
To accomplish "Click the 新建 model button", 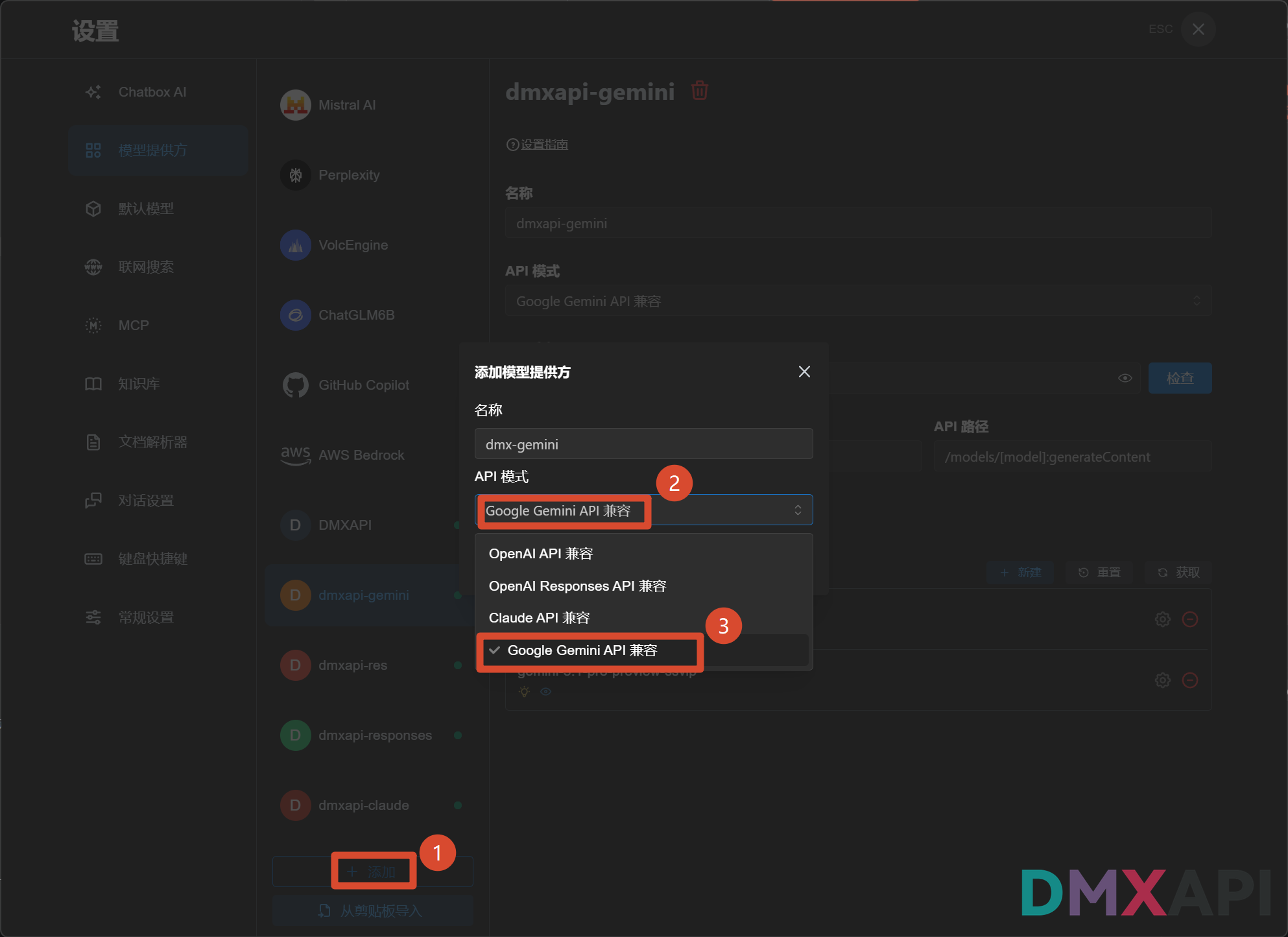I will point(1021,573).
